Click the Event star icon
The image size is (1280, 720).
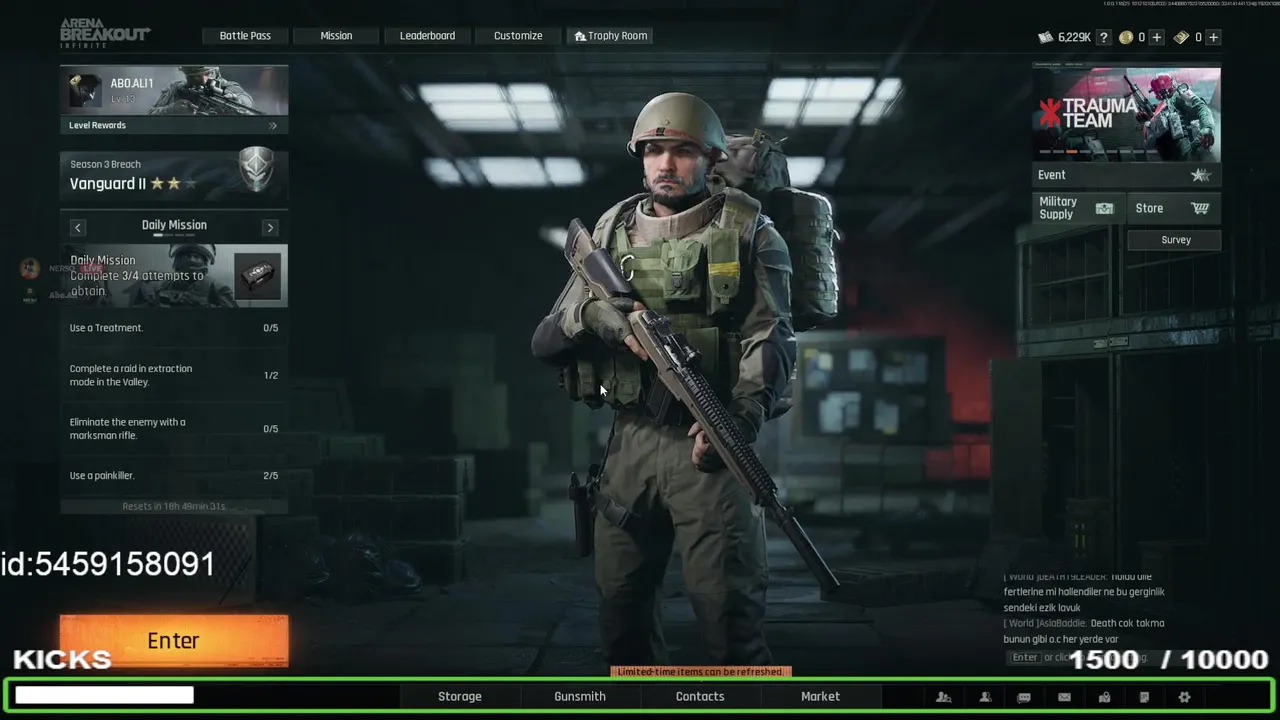(1200, 175)
